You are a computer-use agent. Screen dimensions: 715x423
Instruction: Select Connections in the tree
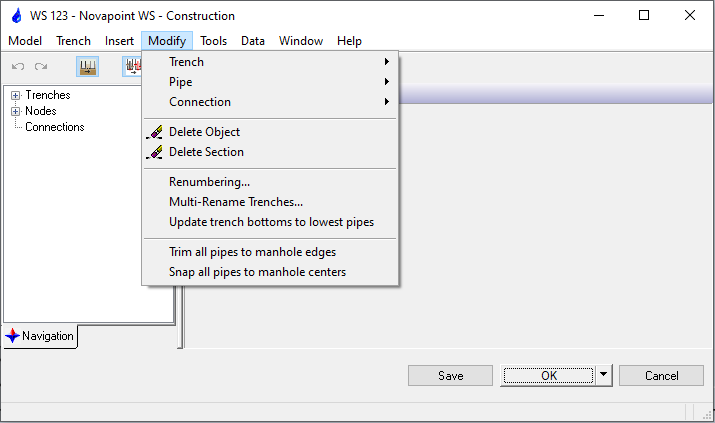54,127
